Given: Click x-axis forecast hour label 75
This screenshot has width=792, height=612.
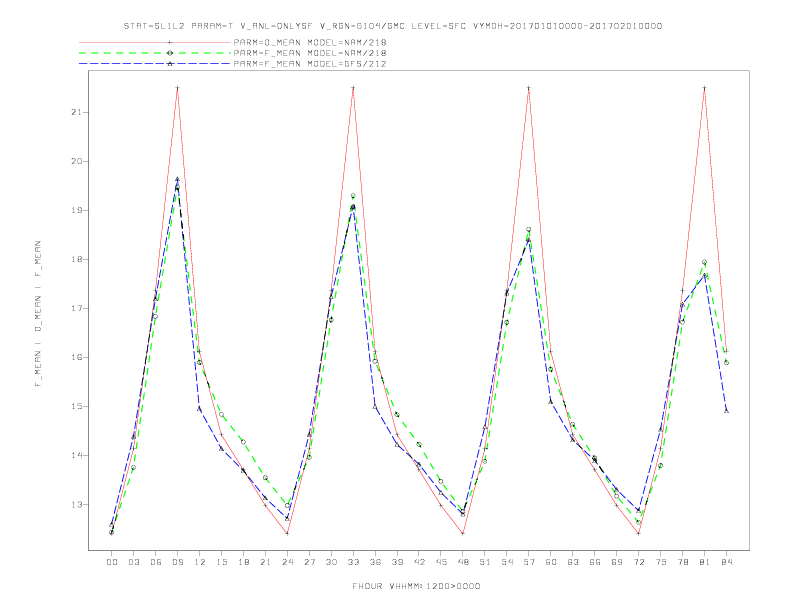Looking at the screenshot, I should pos(661,562).
